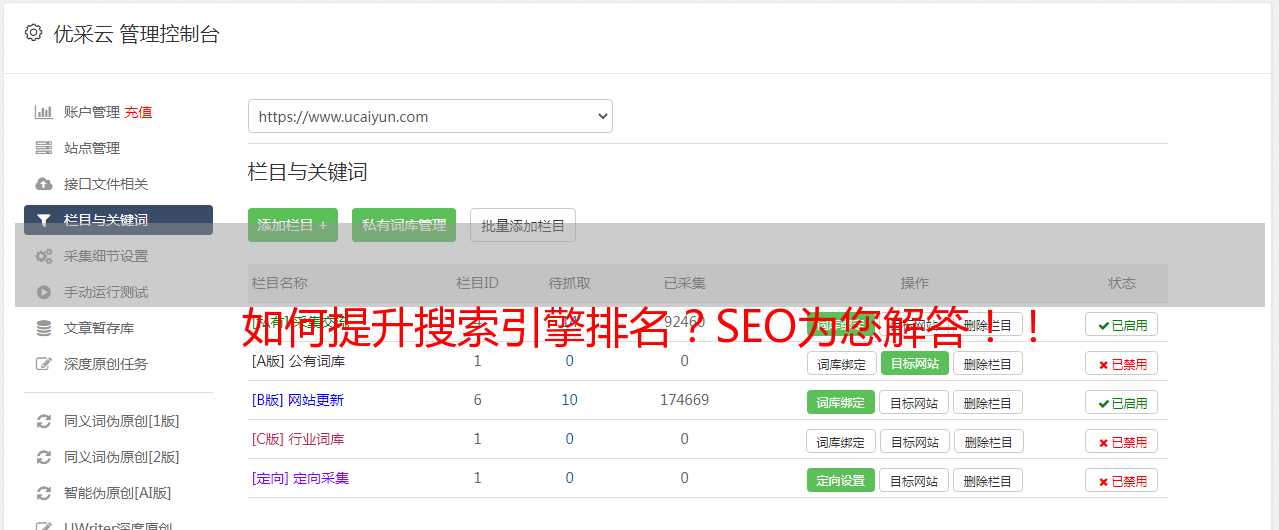Click 词库绑定 in the [A版] 公有词库 row
Image resolution: width=1279 pixels, height=530 pixels.
click(841, 363)
